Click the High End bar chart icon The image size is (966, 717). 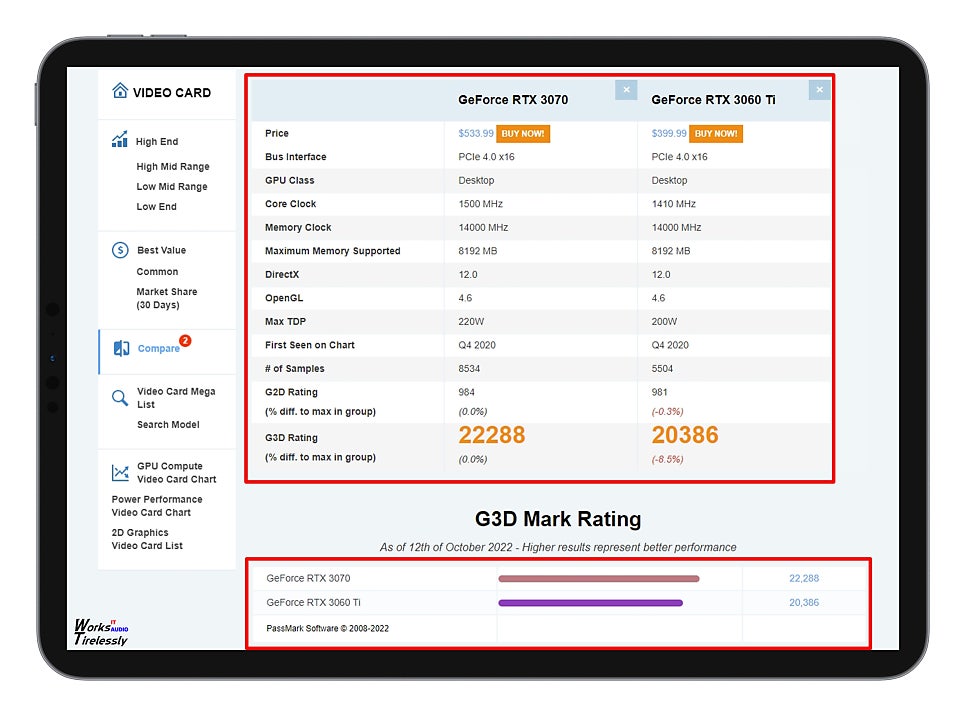(x=120, y=139)
